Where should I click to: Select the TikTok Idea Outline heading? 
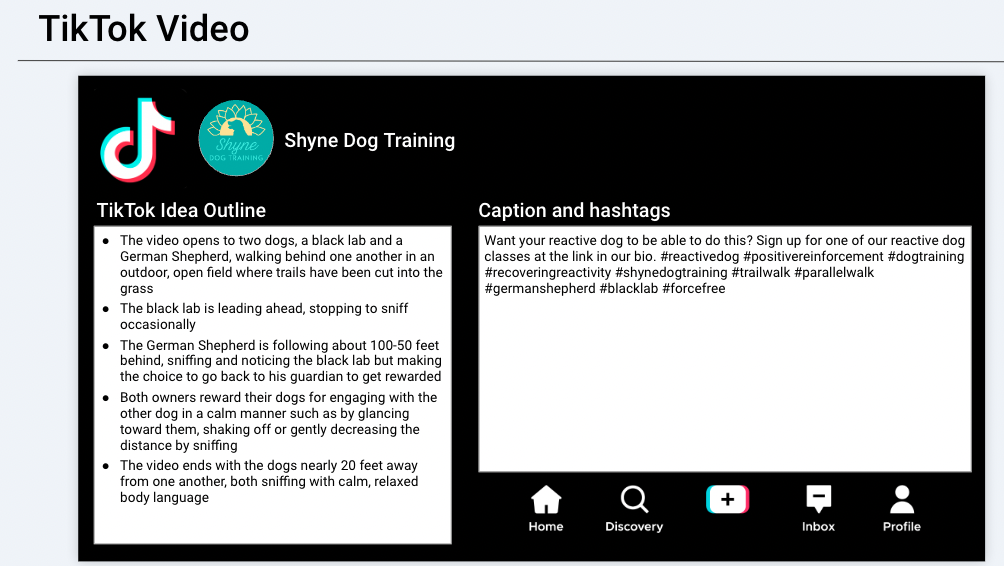181,210
